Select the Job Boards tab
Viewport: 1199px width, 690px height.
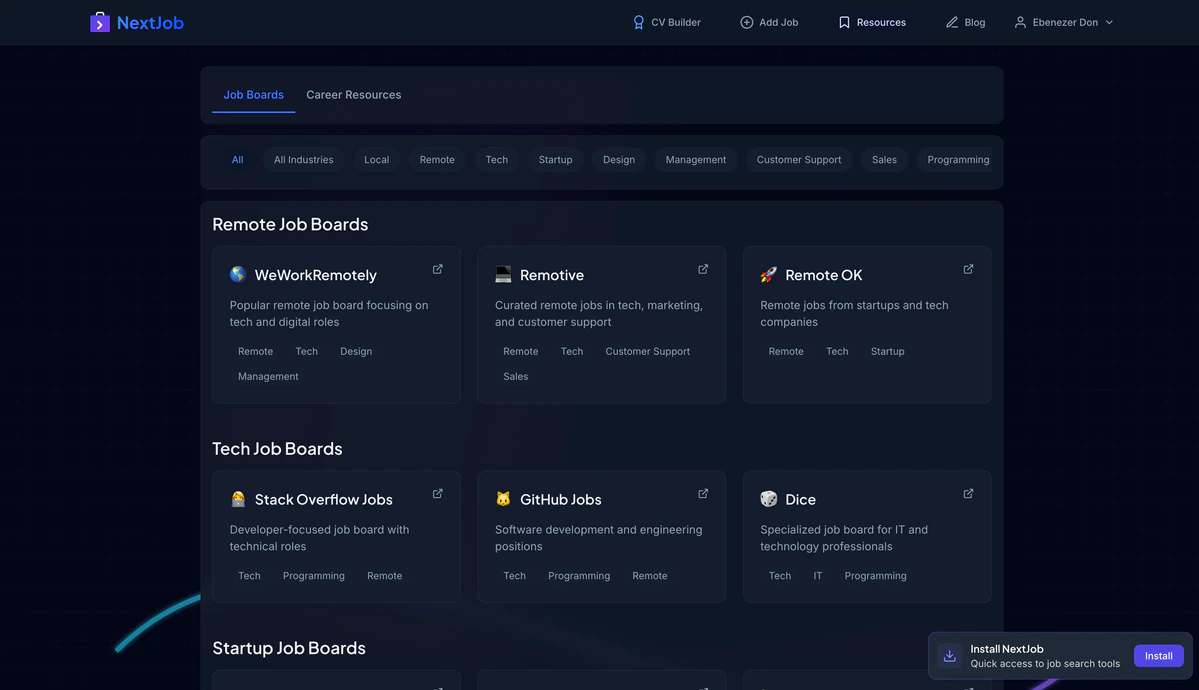pos(252,95)
